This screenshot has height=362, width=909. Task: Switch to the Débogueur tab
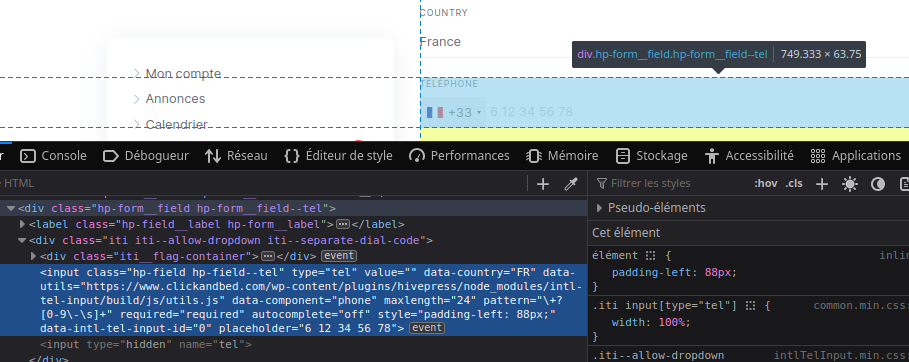[x=146, y=155]
